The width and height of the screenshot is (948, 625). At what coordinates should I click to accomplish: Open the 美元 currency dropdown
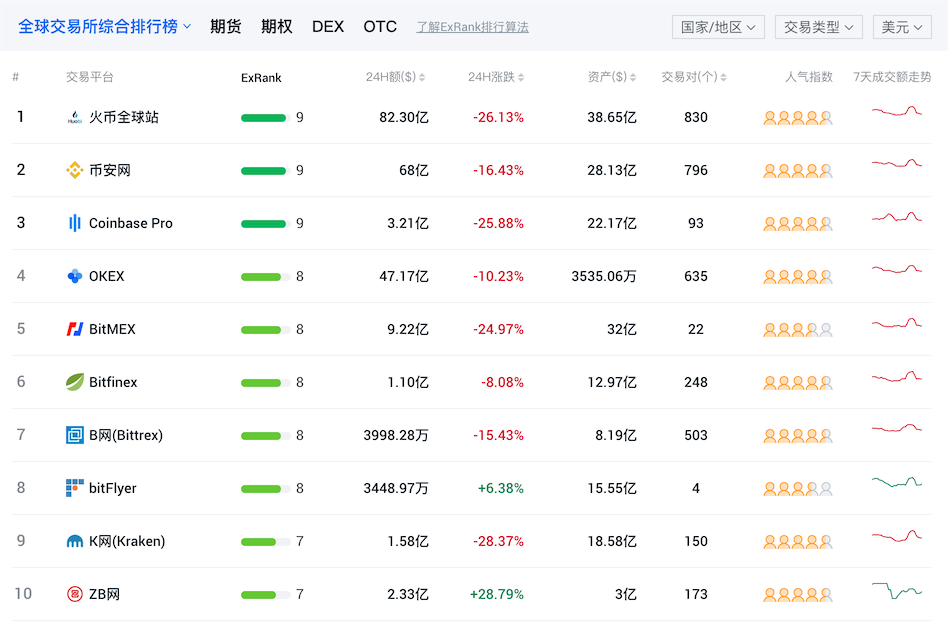point(901,27)
